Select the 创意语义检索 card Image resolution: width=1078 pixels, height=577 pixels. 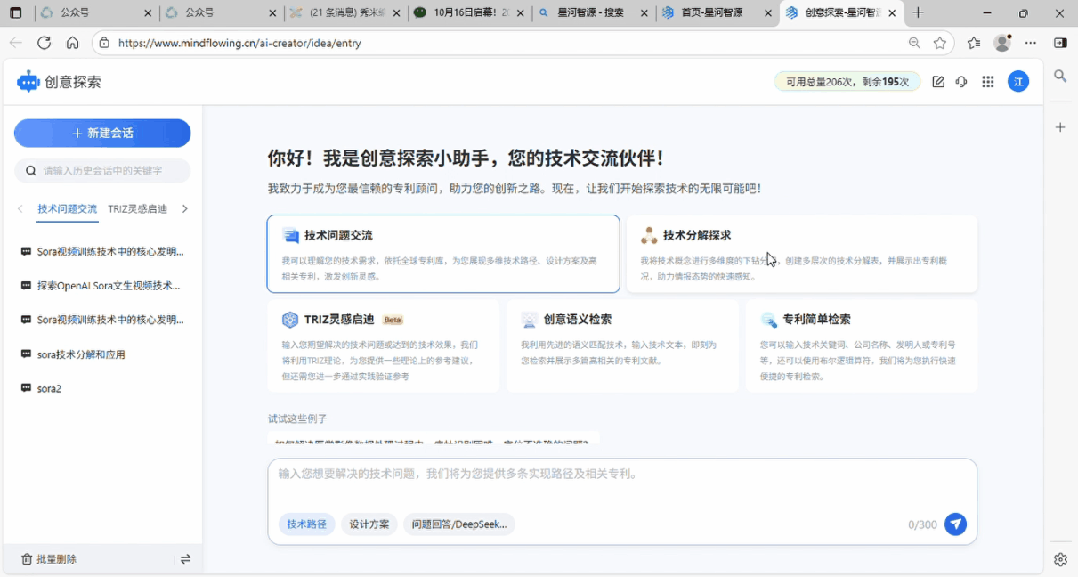pos(623,346)
